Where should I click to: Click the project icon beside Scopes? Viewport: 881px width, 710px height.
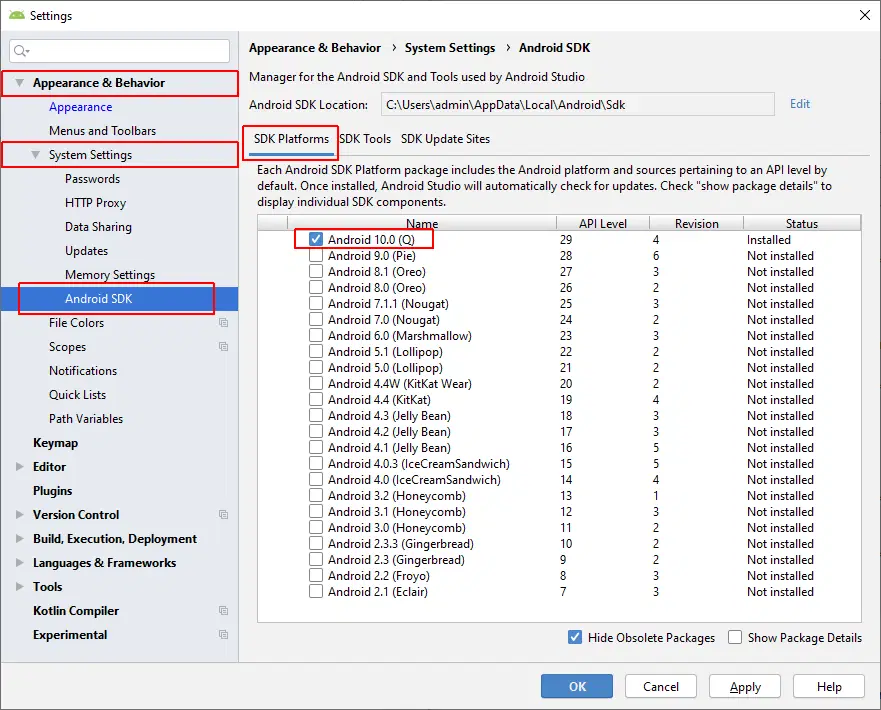(x=224, y=347)
